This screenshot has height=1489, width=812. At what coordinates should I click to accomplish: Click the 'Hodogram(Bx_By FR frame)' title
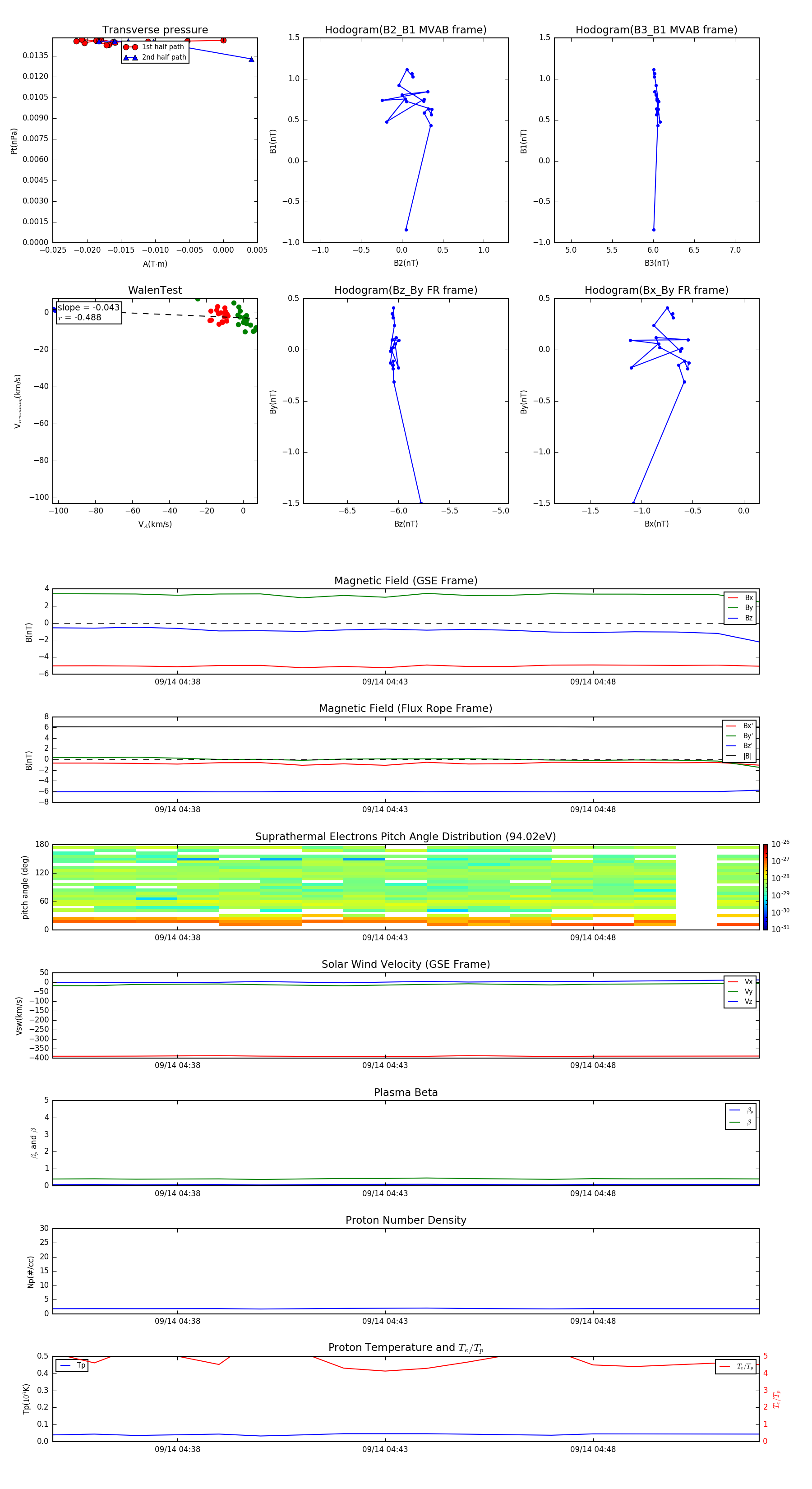(656, 290)
